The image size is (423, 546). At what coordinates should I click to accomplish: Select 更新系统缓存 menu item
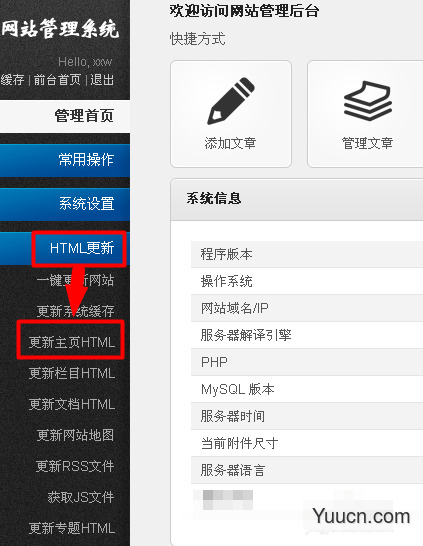(75, 311)
